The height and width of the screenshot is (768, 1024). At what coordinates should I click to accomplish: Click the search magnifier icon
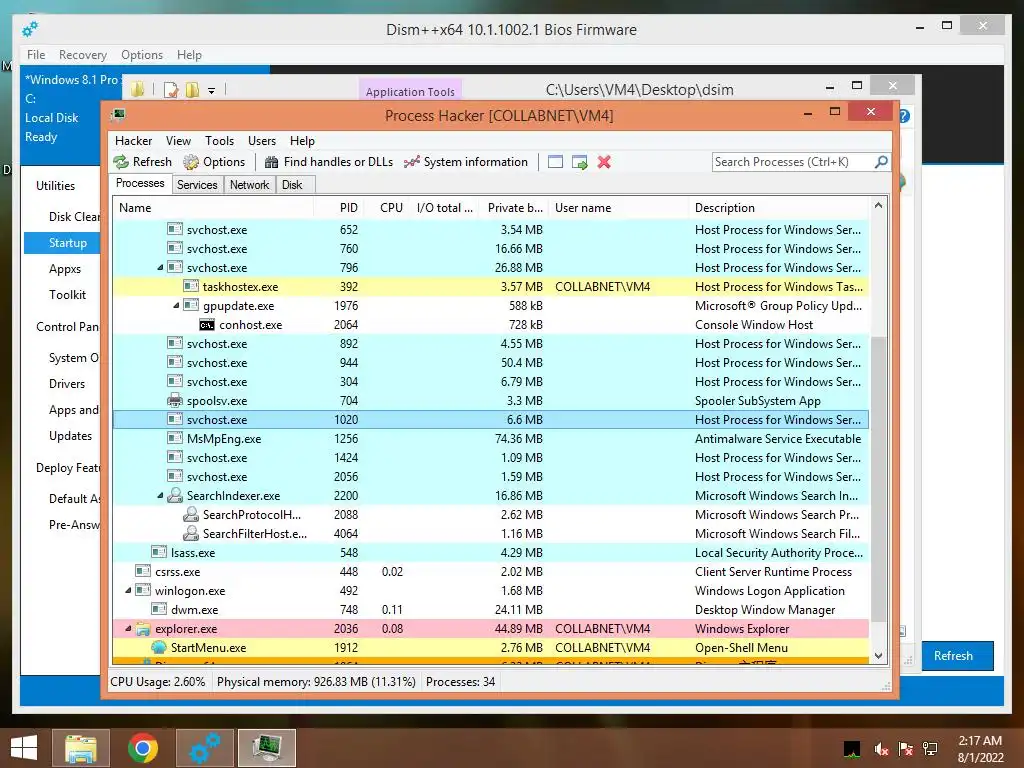pos(881,161)
